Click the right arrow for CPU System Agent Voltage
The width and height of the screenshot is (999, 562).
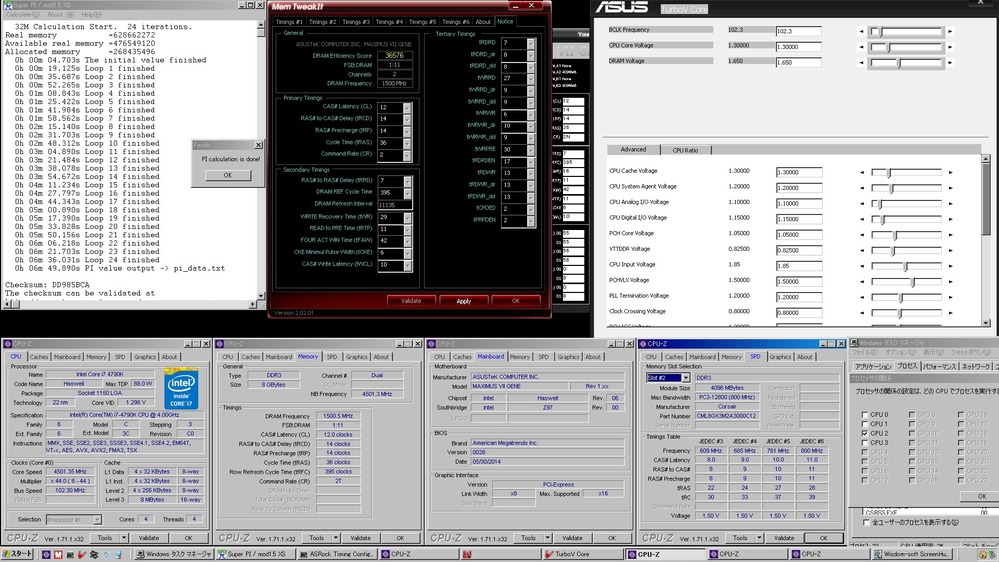click(x=950, y=188)
